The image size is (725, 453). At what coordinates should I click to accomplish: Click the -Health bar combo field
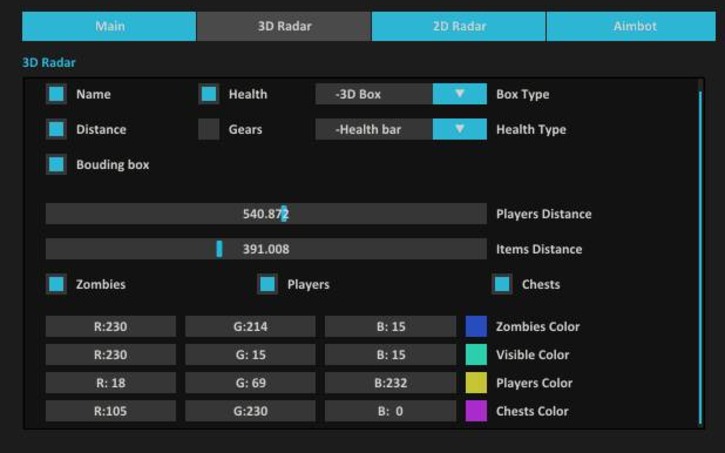click(374, 129)
